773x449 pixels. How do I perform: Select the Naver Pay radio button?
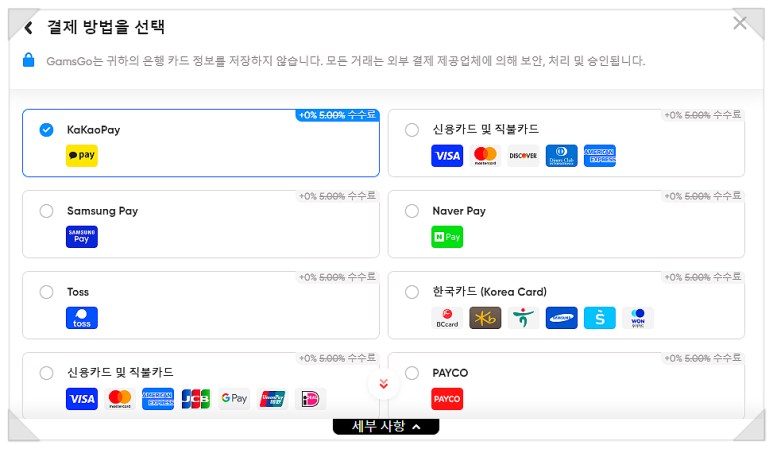(412, 211)
